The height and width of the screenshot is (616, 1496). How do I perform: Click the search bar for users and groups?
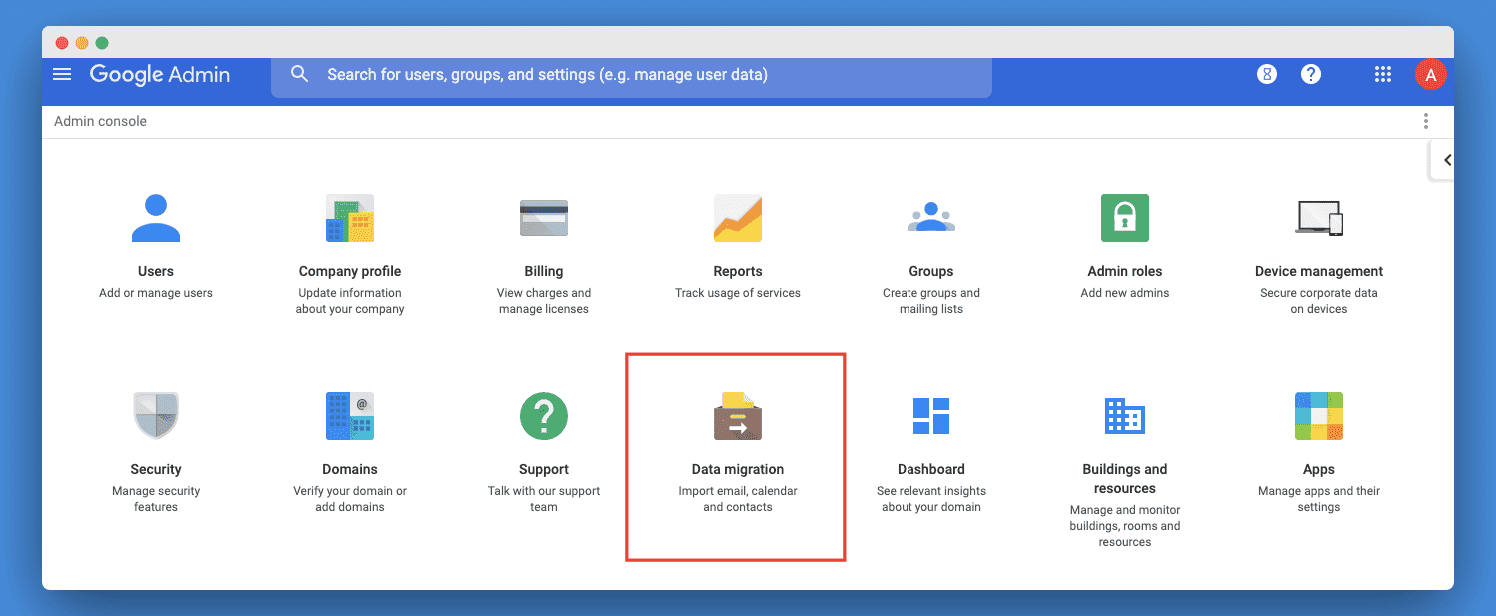[630, 76]
